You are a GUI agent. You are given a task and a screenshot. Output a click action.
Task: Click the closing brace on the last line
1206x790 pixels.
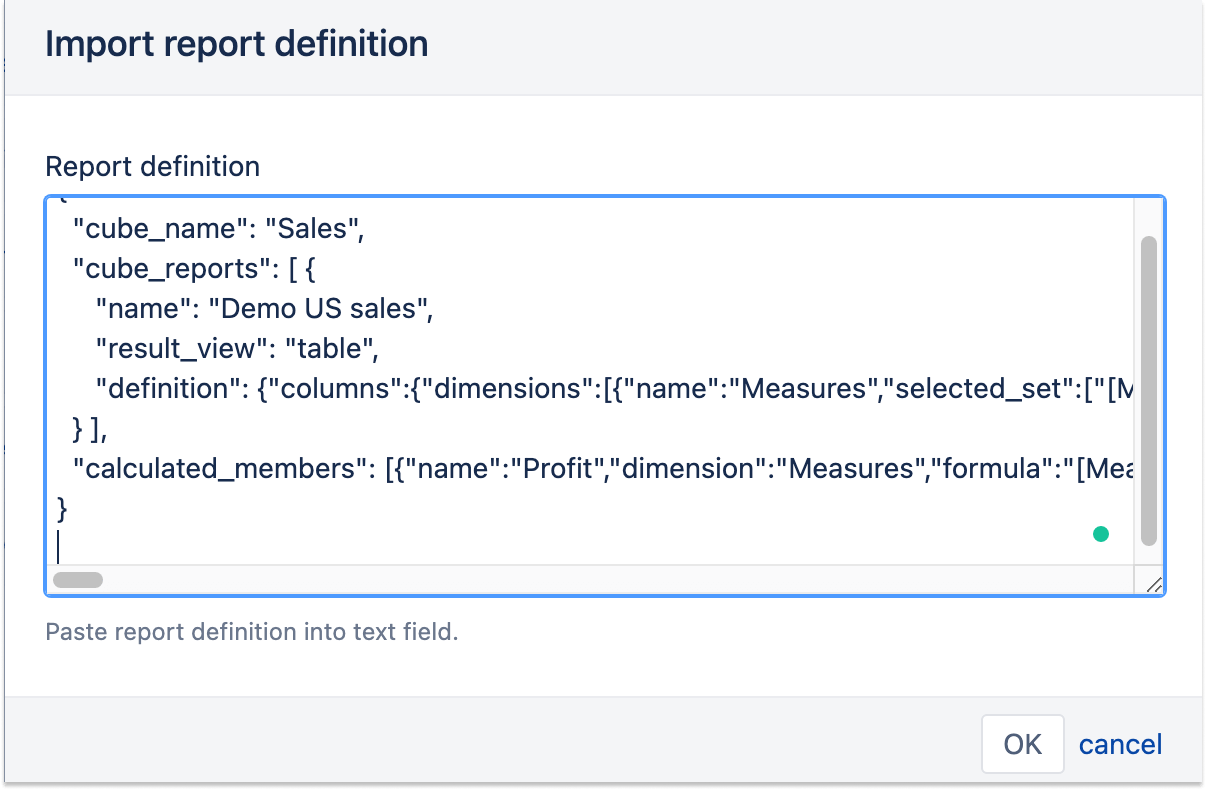pyautogui.click(x=62, y=508)
